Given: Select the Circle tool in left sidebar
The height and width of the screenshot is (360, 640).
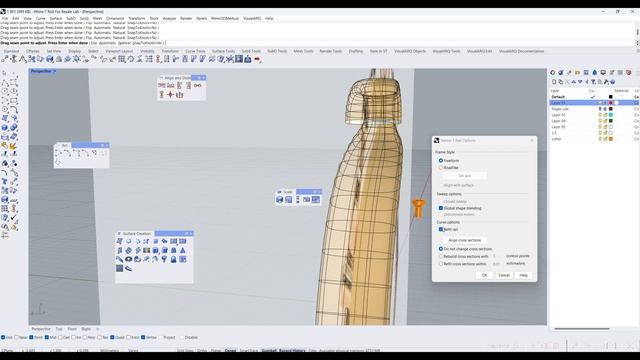Looking at the screenshot, I should (4, 91).
